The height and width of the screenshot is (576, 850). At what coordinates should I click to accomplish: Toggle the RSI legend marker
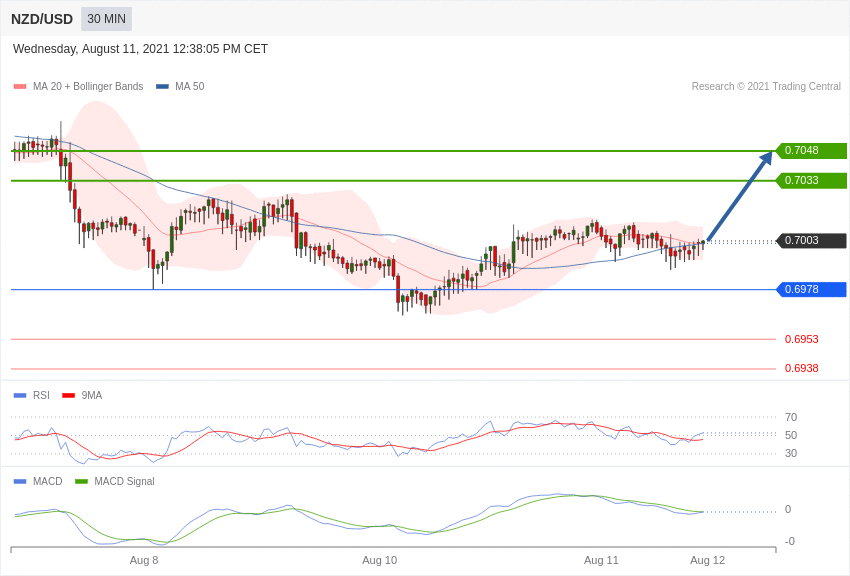(20, 396)
